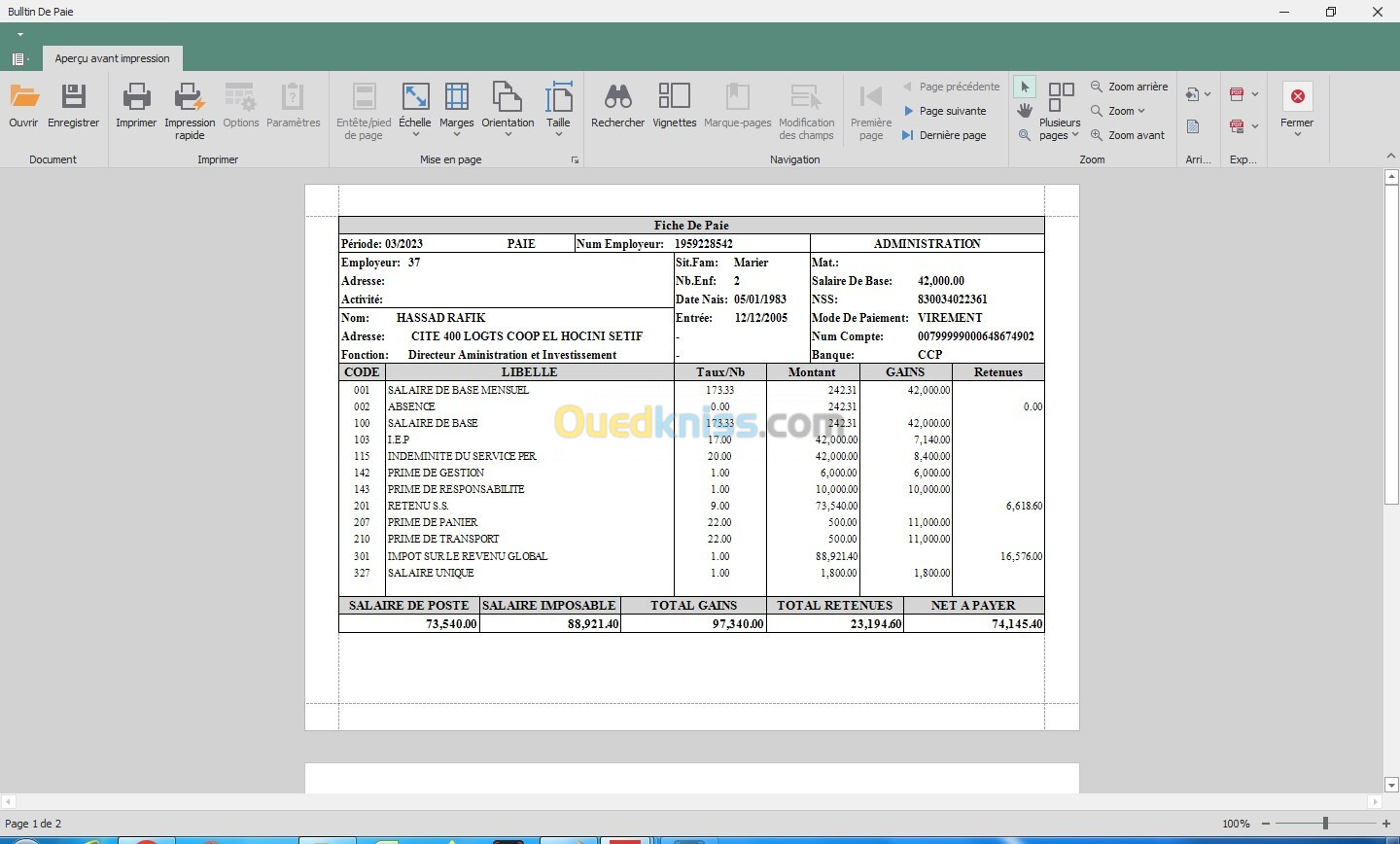Click employer number '1959228542'
This screenshot has width=1400, height=844.
(704, 244)
